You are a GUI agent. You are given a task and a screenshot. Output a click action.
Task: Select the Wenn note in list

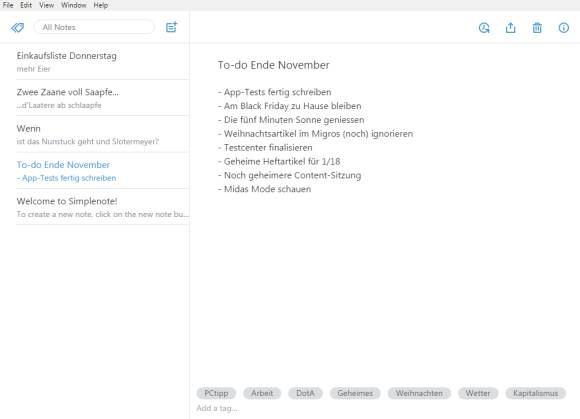tap(102, 134)
